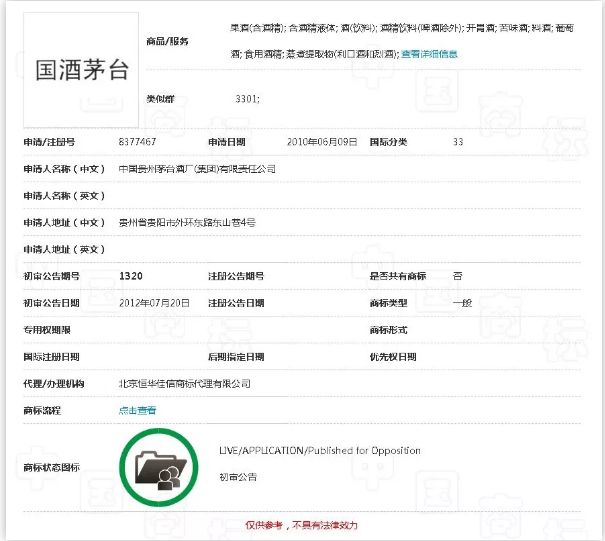Click the 初审公告 status text
The height and width of the screenshot is (541, 605).
(238, 477)
